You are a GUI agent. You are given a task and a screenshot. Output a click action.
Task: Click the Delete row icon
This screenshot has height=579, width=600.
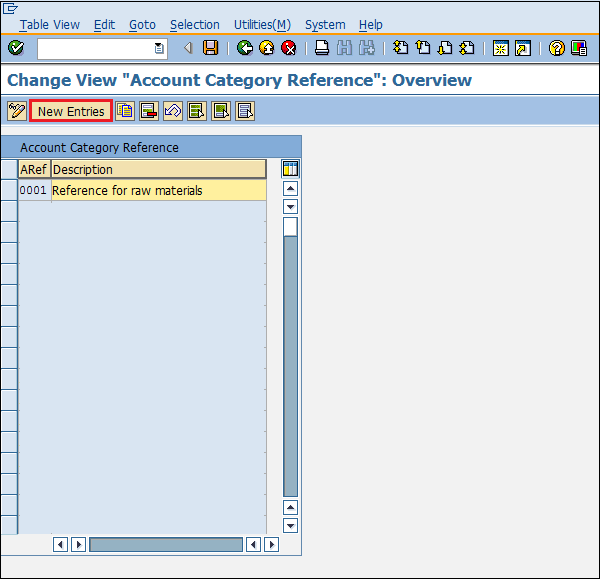pyautogui.click(x=149, y=111)
